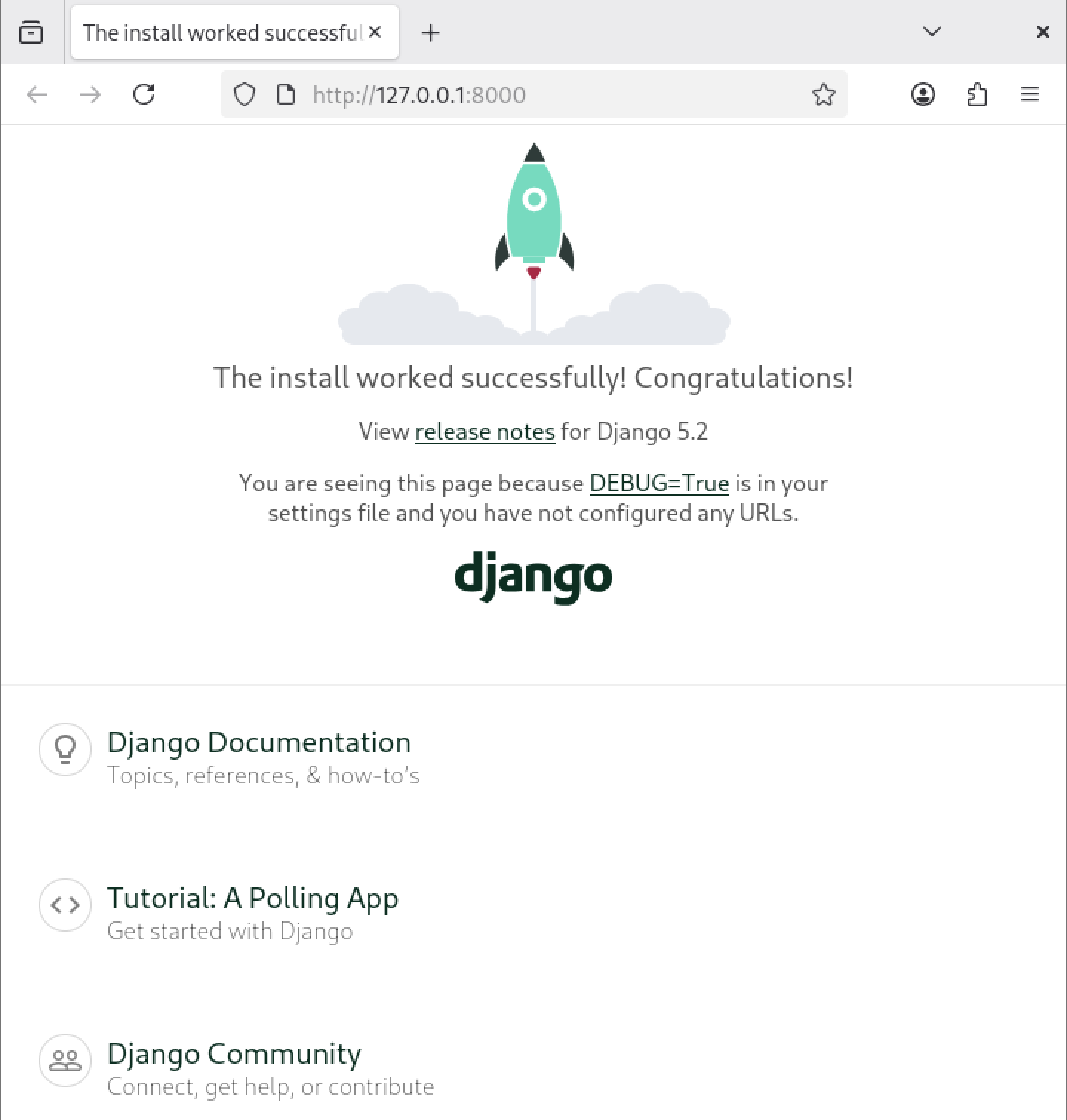Click the rocket launch illustration
Screen dimensions: 1067x1120
point(533,243)
